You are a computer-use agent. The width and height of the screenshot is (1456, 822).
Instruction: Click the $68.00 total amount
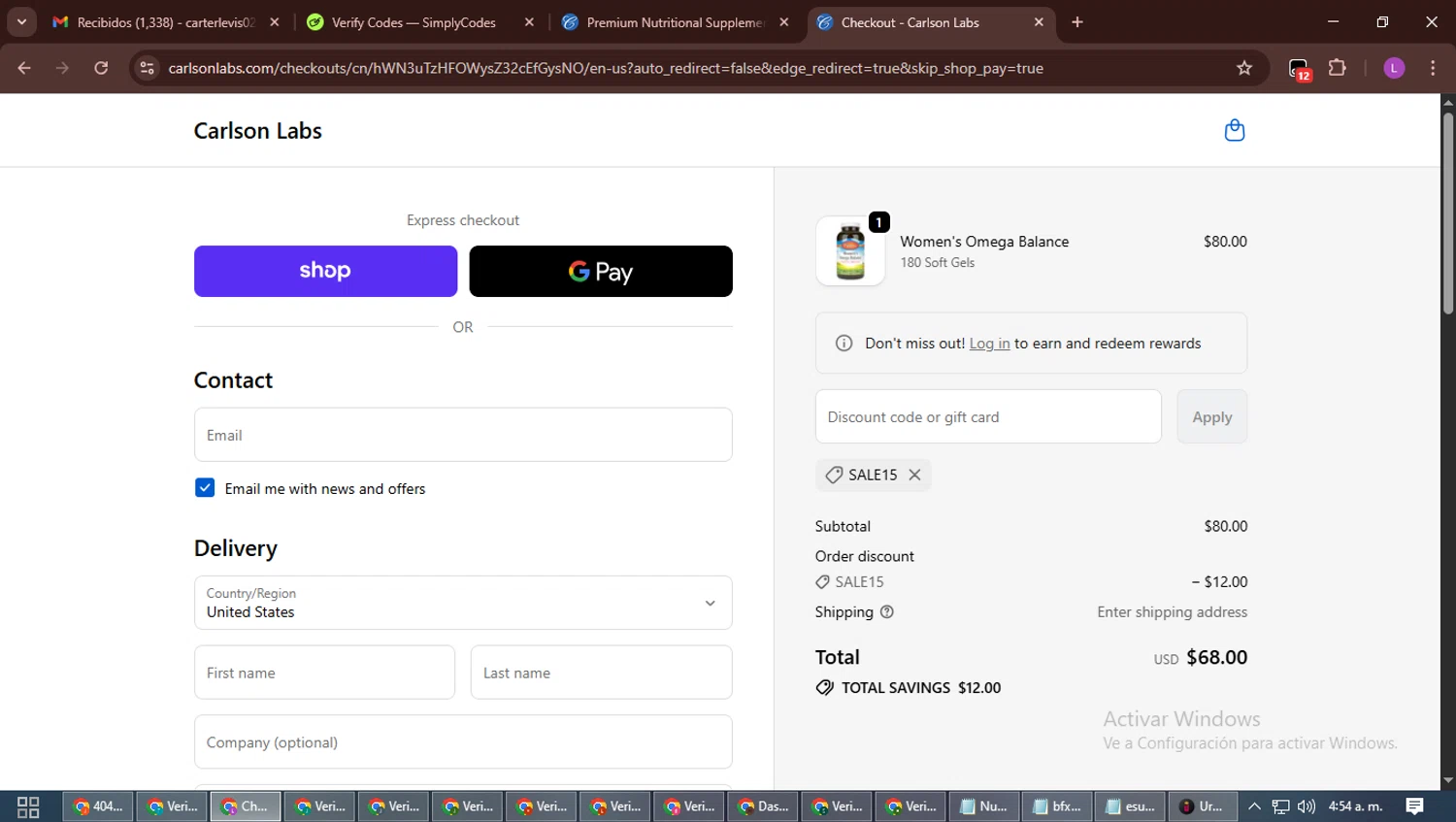(1216, 657)
